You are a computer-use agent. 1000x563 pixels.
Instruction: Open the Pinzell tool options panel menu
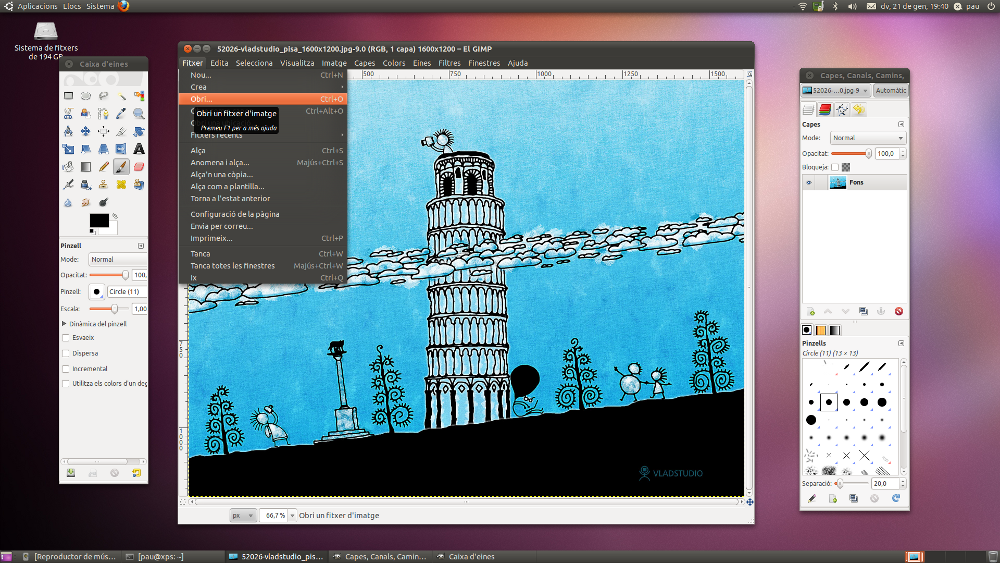[141, 245]
